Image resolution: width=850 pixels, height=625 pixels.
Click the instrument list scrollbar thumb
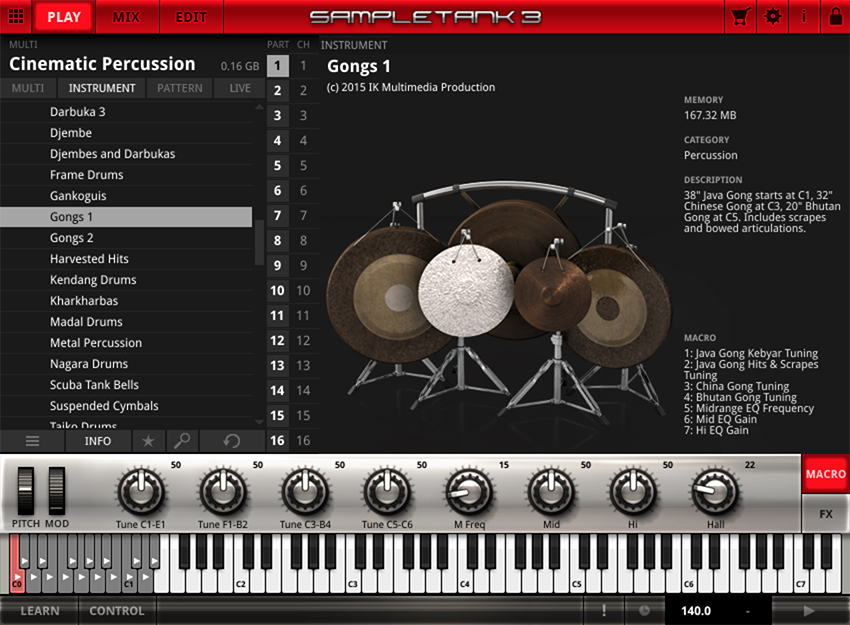tap(259, 243)
